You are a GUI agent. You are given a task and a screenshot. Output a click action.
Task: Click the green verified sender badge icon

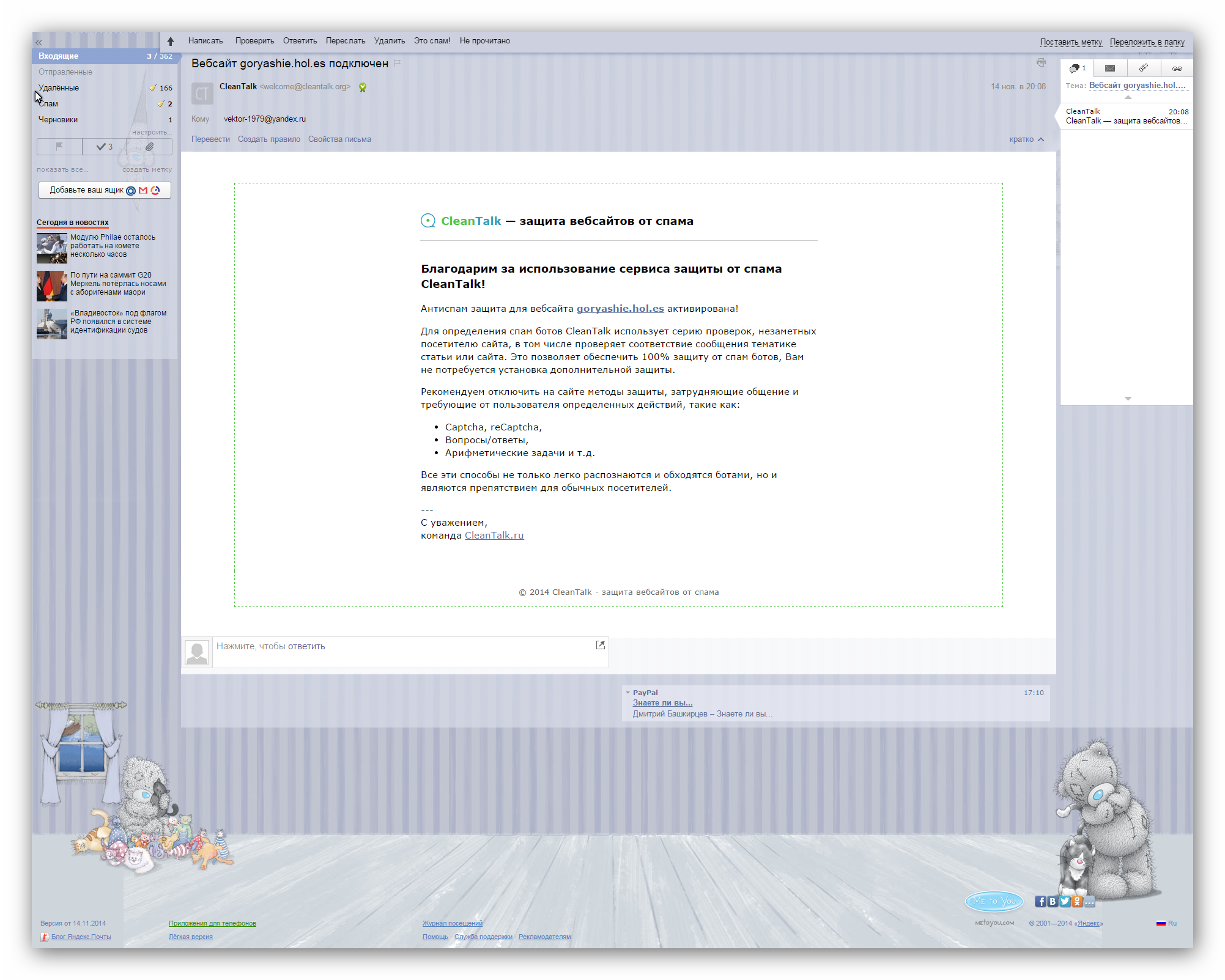pos(363,87)
